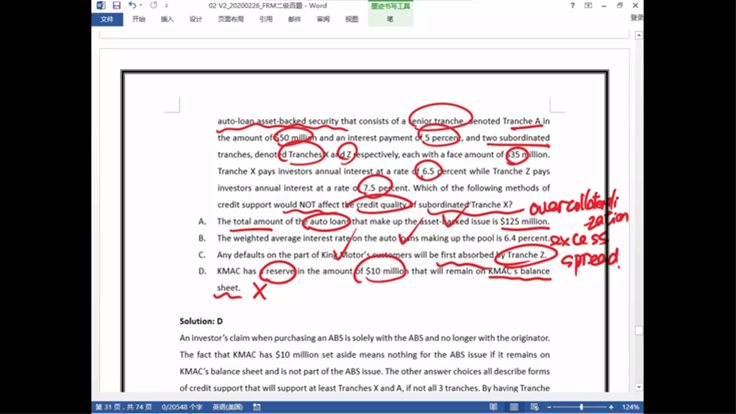Click the zoom out minus button
Image resolution: width=736 pixels, height=414 pixels.
(x=549, y=407)
